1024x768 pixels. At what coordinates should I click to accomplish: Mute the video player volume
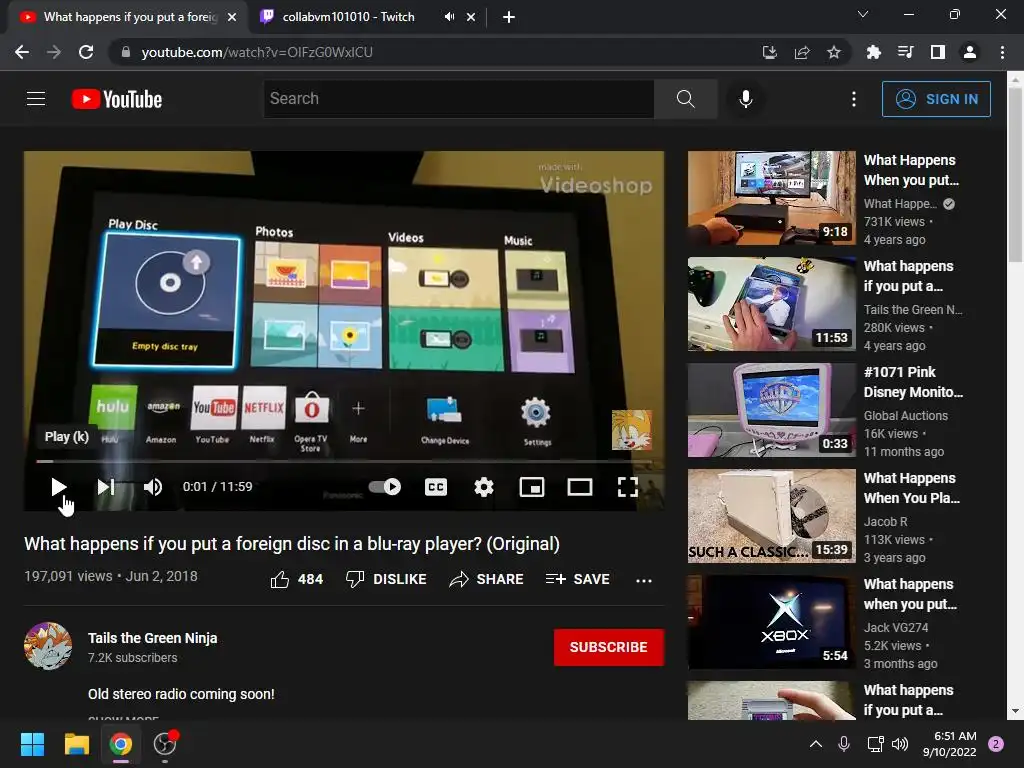point(153,487)
